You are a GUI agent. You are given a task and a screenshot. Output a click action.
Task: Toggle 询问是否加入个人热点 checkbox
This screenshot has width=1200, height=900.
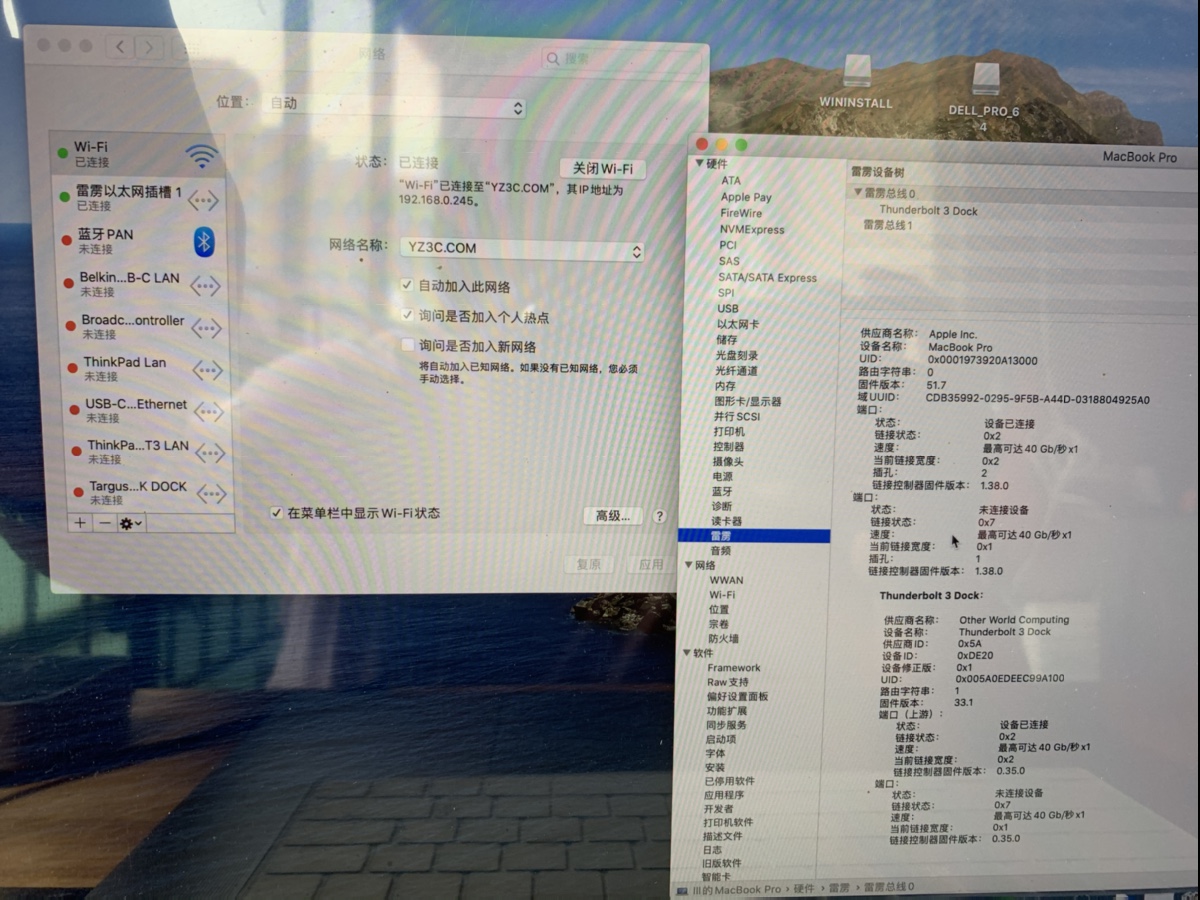[407, 316]
